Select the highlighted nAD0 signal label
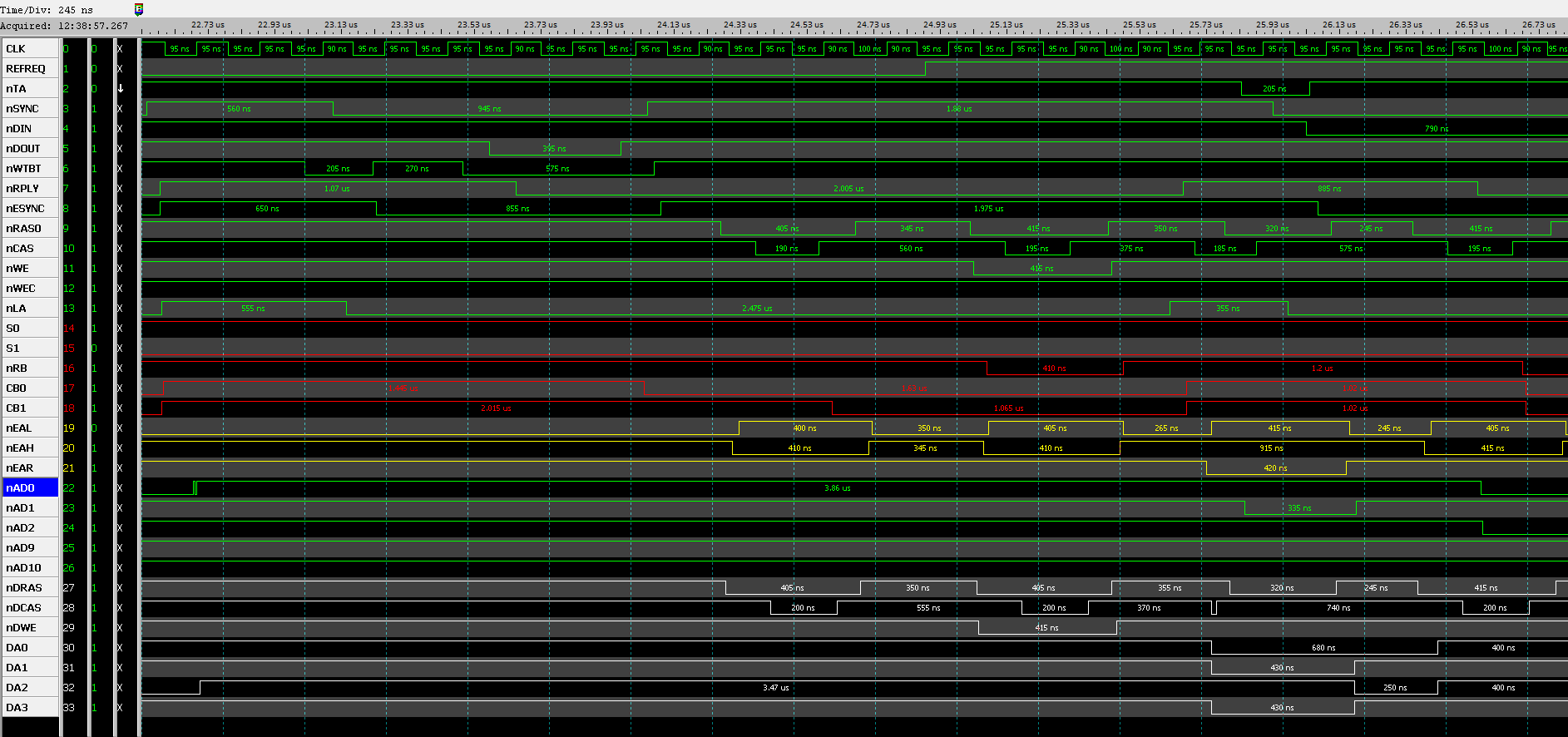 pos(30,488)
